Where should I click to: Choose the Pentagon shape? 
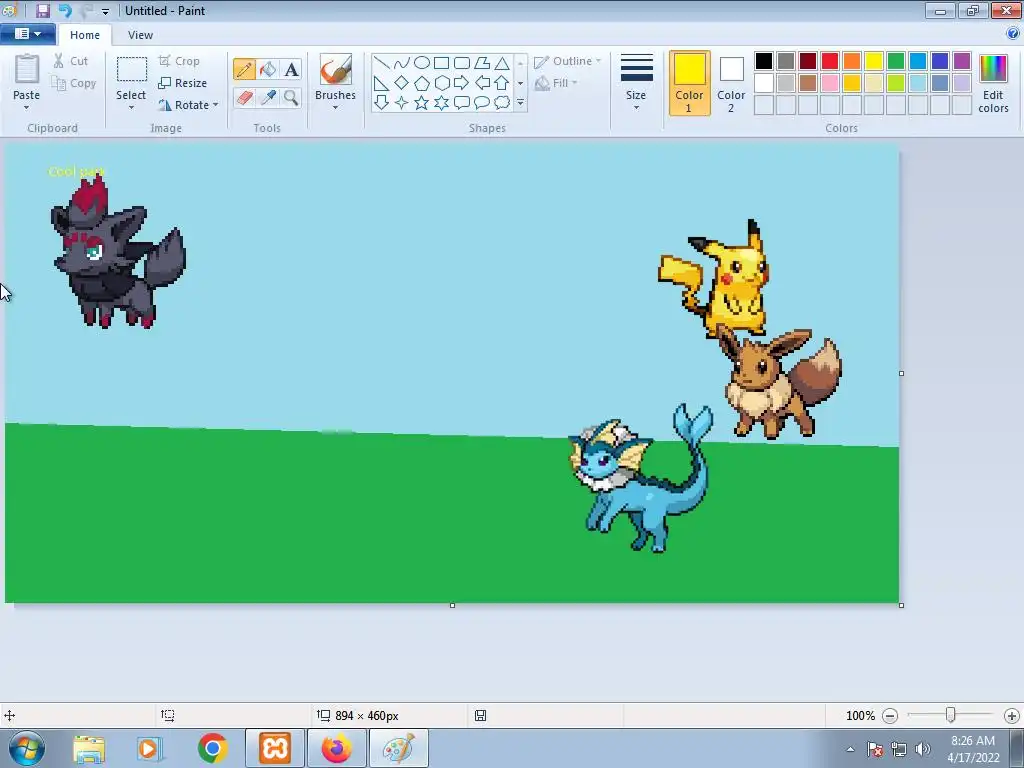coord(422,83)
